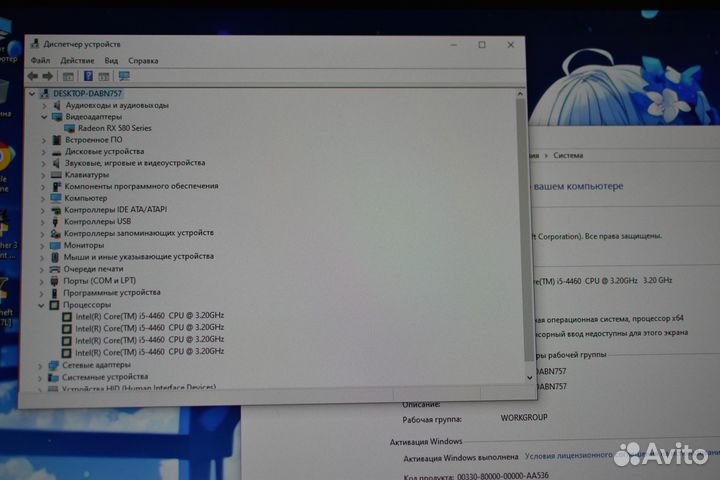
Task: Expand Дисковые устройства category
Action: (44, 152)
